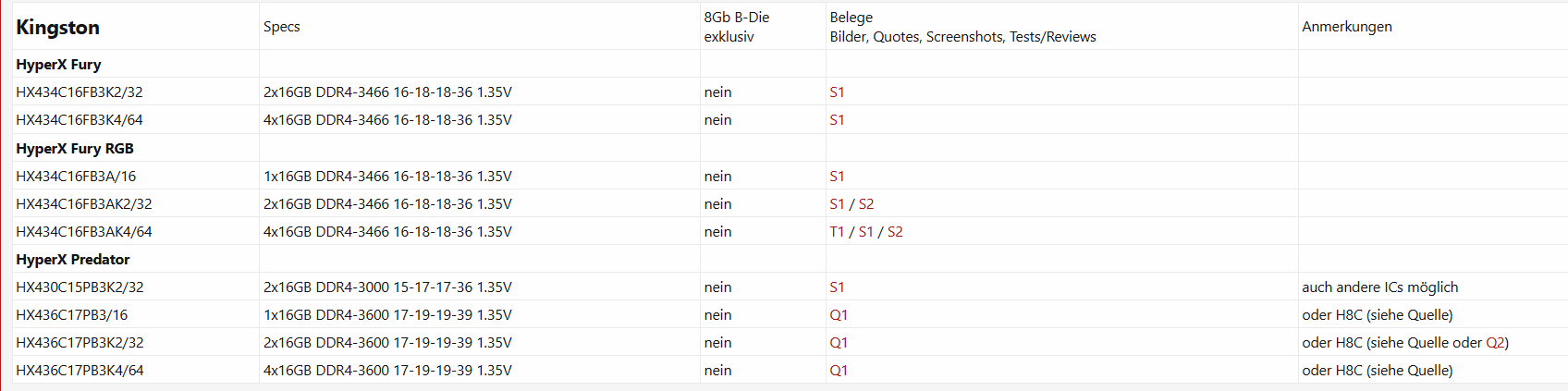Image resolution: width=1568 pixels, height=391 pixels.
Task: Open the S1 source for HX434C16FB3K4/64
Action: 837,120
